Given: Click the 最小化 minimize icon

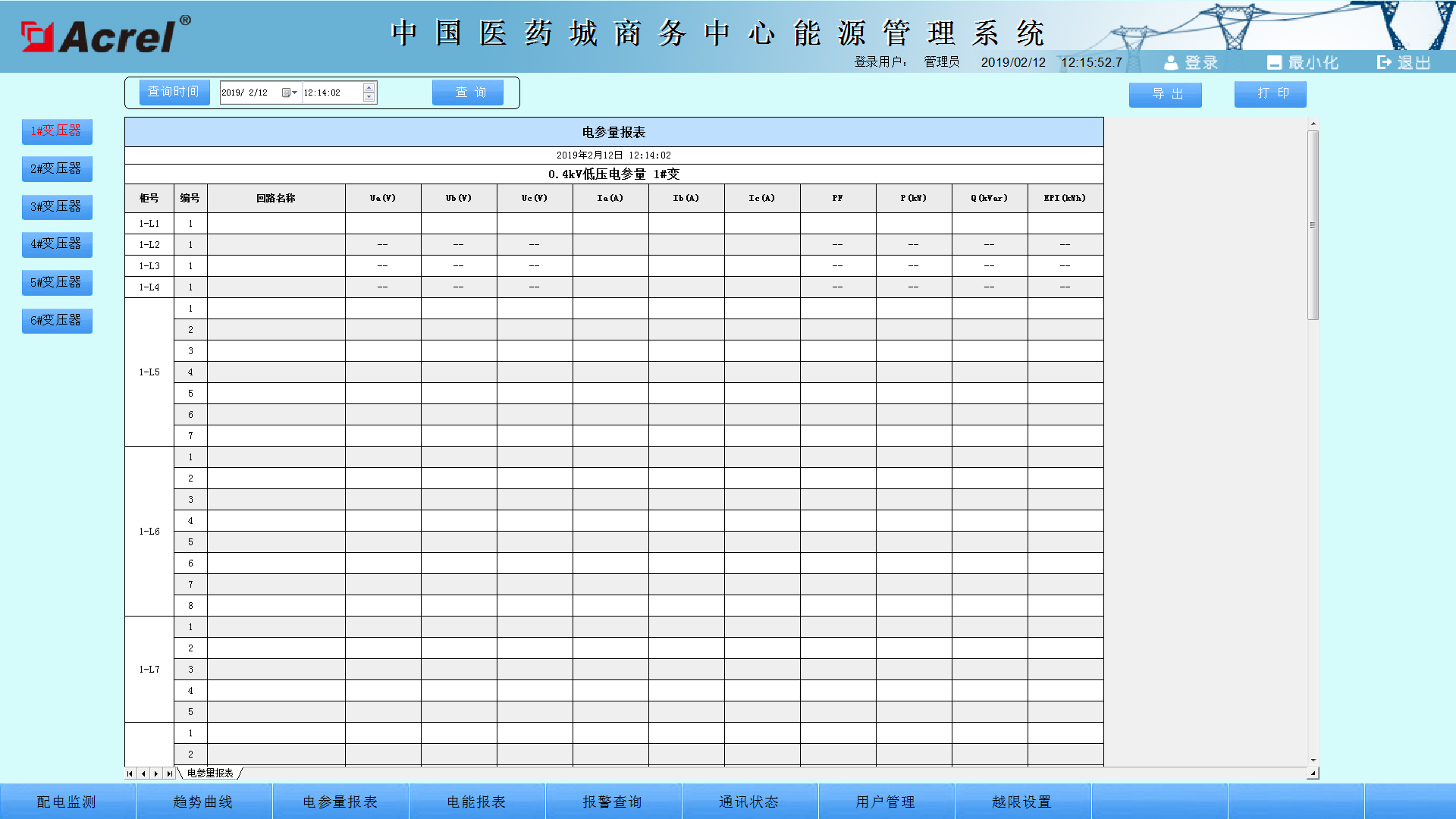Looking at the screenshot, I should click(x=1275, y=62).
